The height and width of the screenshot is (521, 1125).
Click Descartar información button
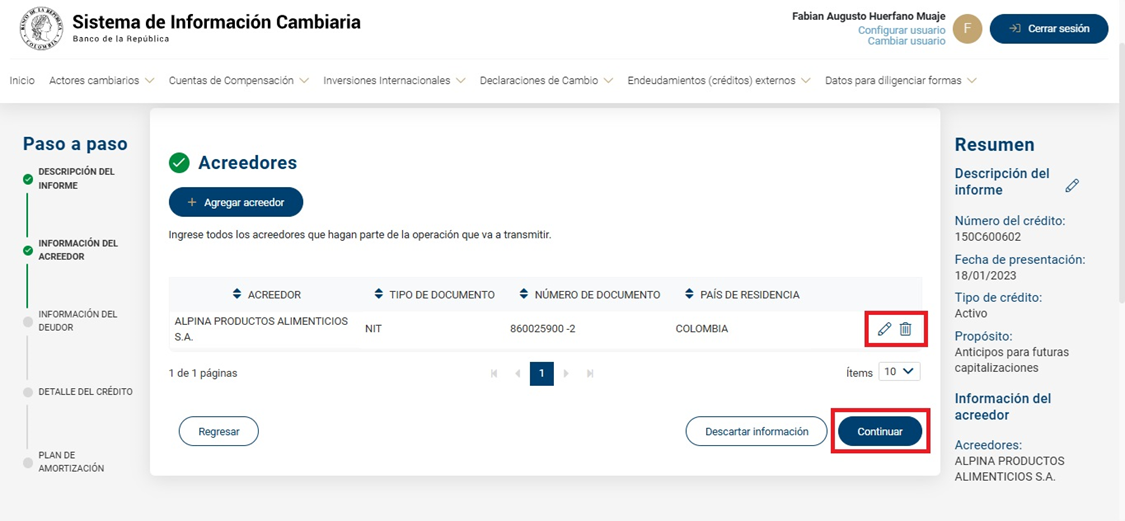click(756, 431)
